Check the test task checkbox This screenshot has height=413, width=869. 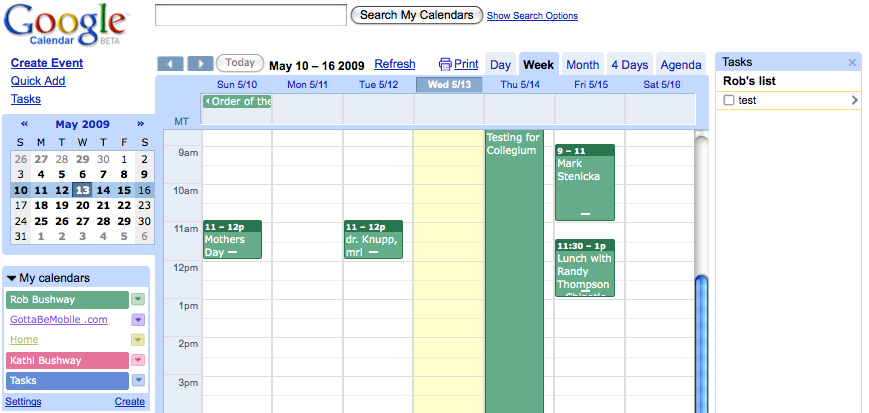(729, 100)
